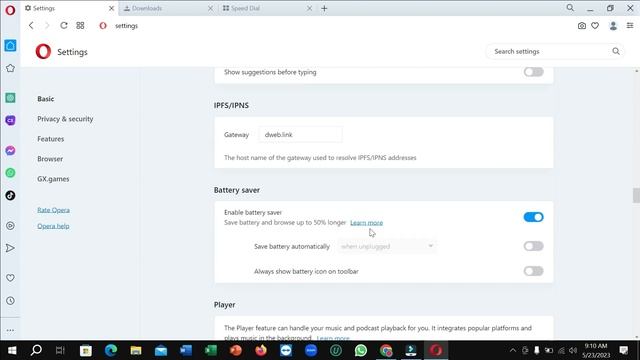Open the Player icon in sidebar
The width and height of the screenshot is (640, 360).
(x=10, y=226)
